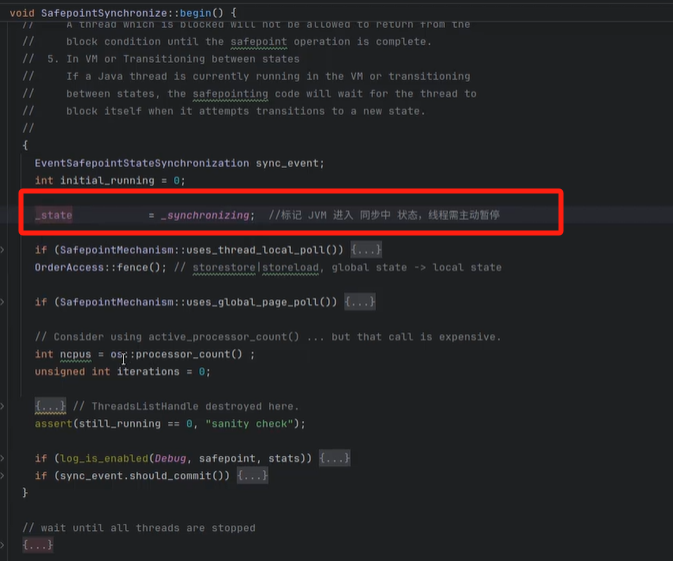Viewport: 673px width, 561px height.
Task: Click EventSafepointStateSynchronization type name
Action: tap(141, 162)
